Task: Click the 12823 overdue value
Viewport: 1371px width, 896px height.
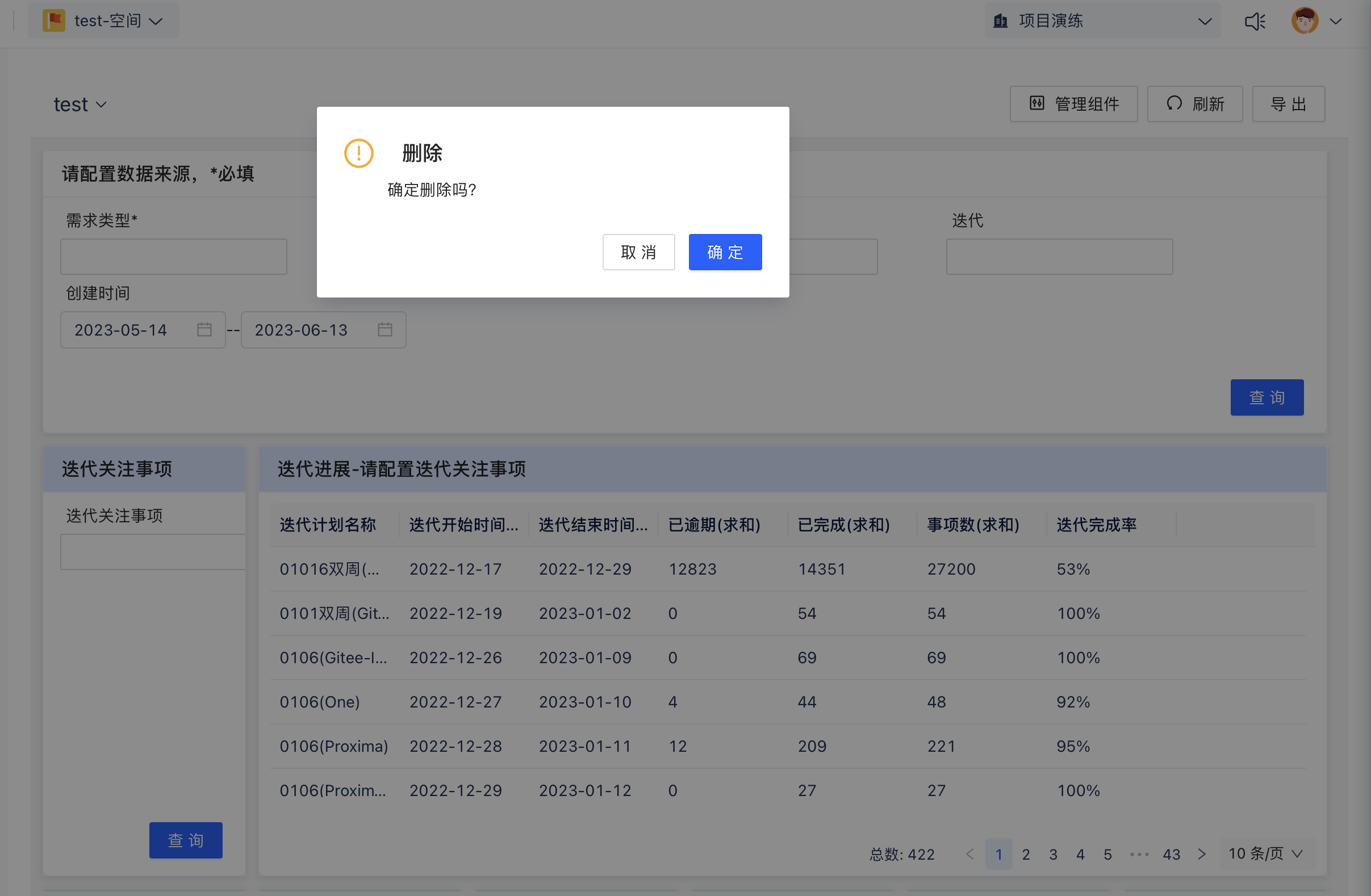Action: point(692,569)
